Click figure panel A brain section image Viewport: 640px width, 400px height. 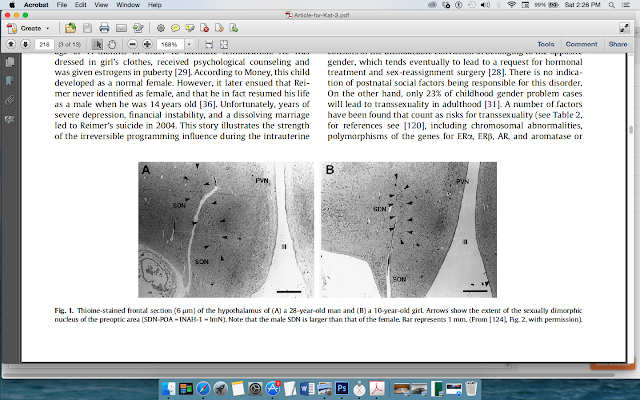[x=226, y=229]
